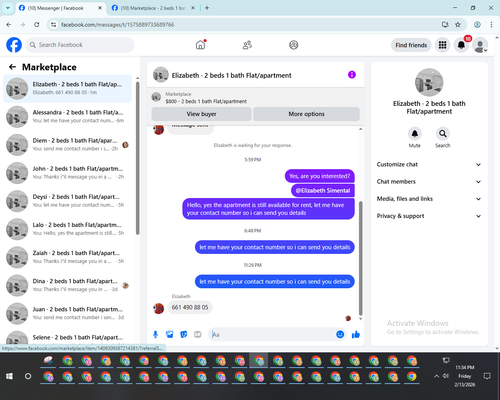Viewport: 500px width, 400px height.
Task: Open Zaiah conversation in the list
Action: (x=67, y=257)
